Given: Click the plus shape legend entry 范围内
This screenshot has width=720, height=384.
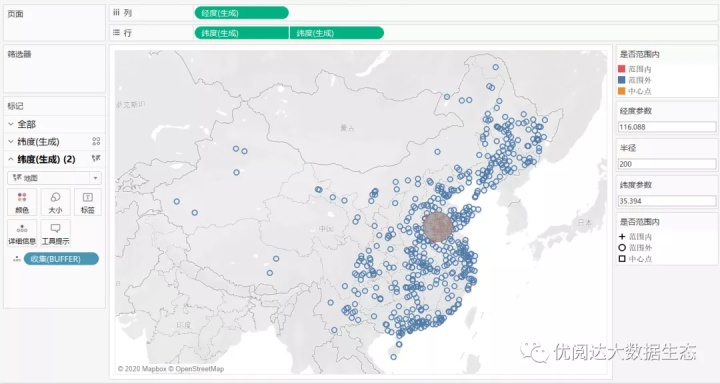Looking at the screenshot, I should (636, 237).
